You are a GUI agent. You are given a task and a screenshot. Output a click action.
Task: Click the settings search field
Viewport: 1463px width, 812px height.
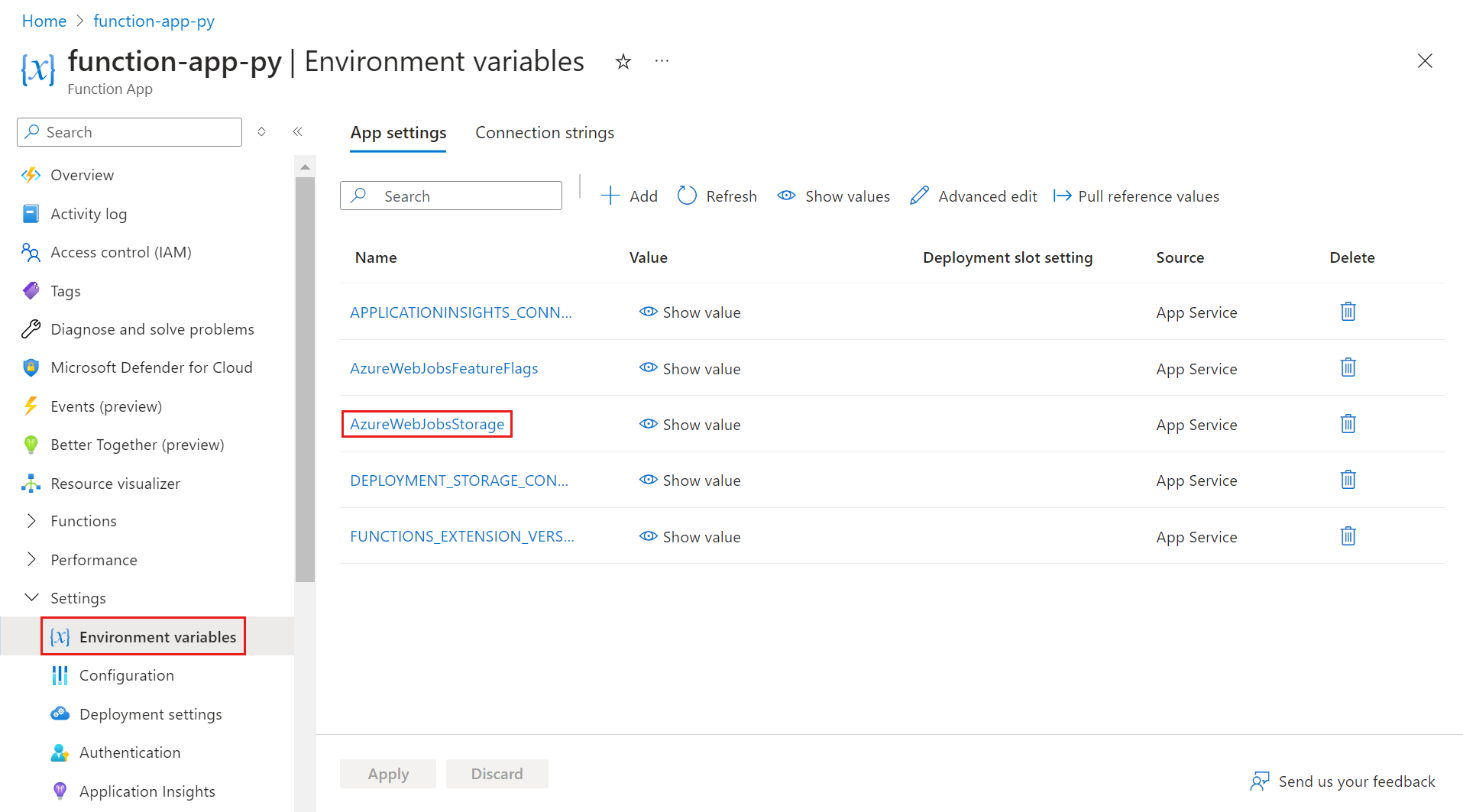[451, 196]
